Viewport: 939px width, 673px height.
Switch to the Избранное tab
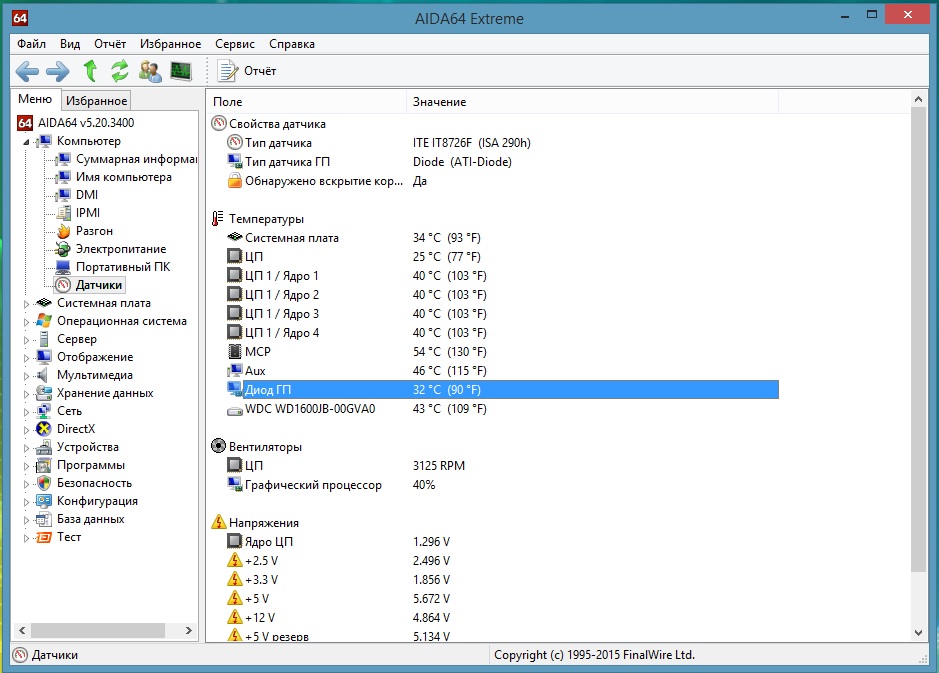pyautogui.click(x=96, y=101)
